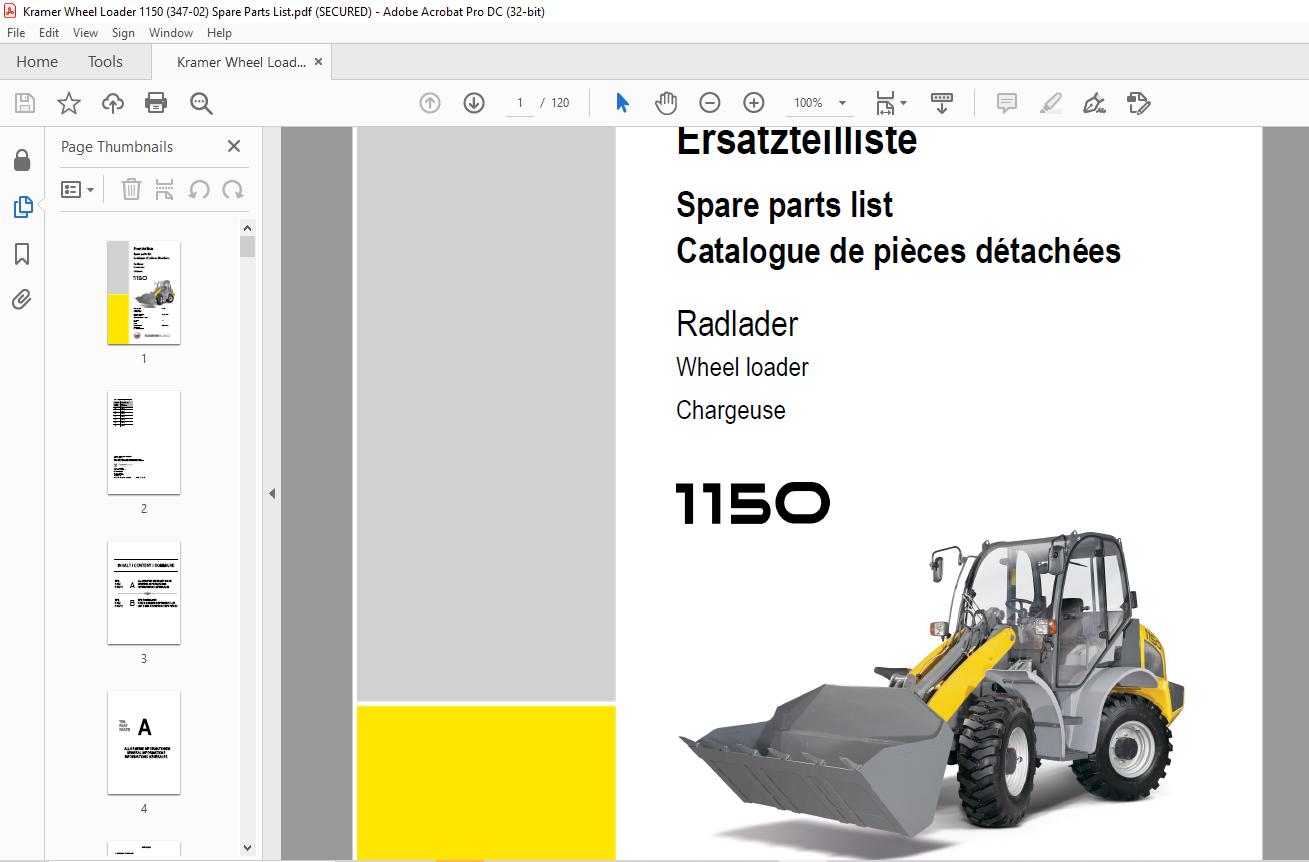Go to next page arrow
This screenshot has width=1309, height=862.
click(x=474, y=103)
